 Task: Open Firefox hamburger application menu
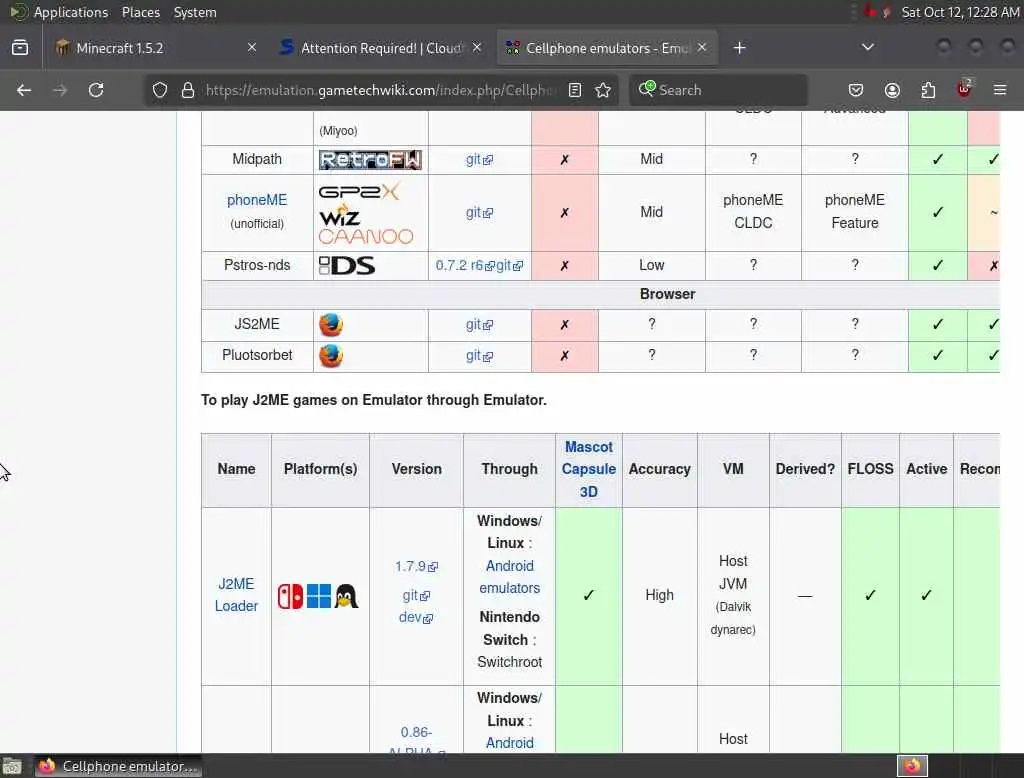(x=1000, y=90)
